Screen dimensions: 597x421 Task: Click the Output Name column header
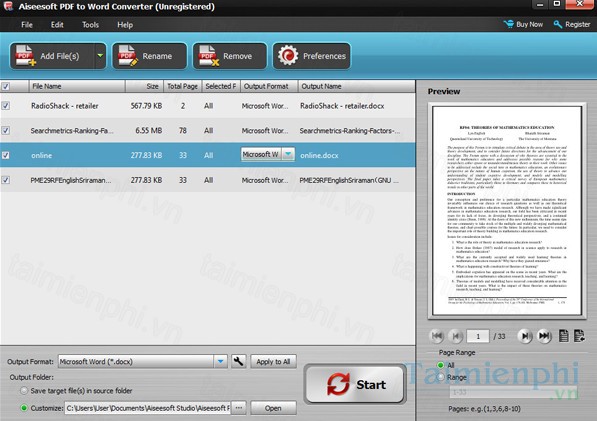point(356,86)
